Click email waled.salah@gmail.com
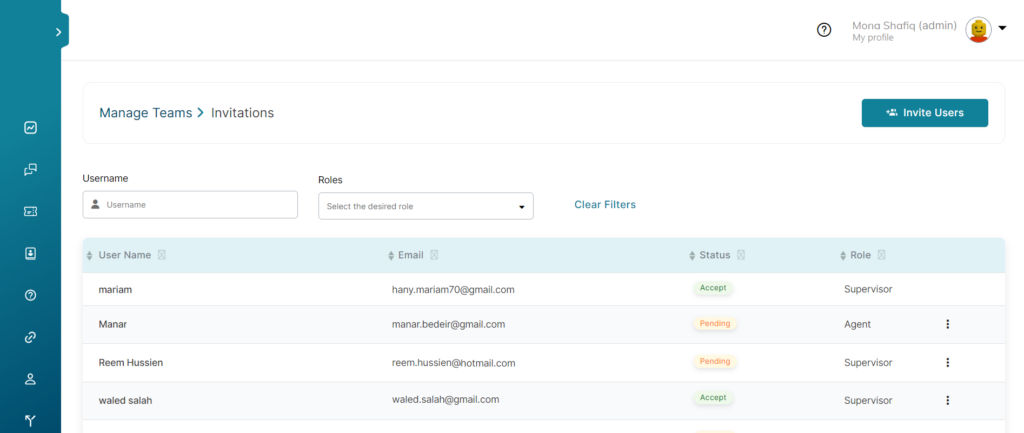The image size is (1024, 433). [x=445, y=400]
